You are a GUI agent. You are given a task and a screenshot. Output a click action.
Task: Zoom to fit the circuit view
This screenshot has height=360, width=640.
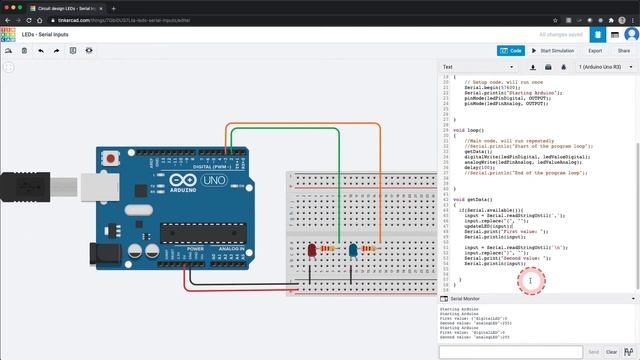[x=9, y=67]
